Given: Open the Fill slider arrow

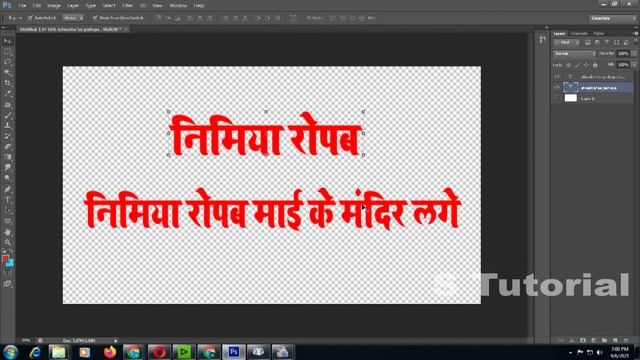Looking at the screenshot, I should tap(634, 65).
